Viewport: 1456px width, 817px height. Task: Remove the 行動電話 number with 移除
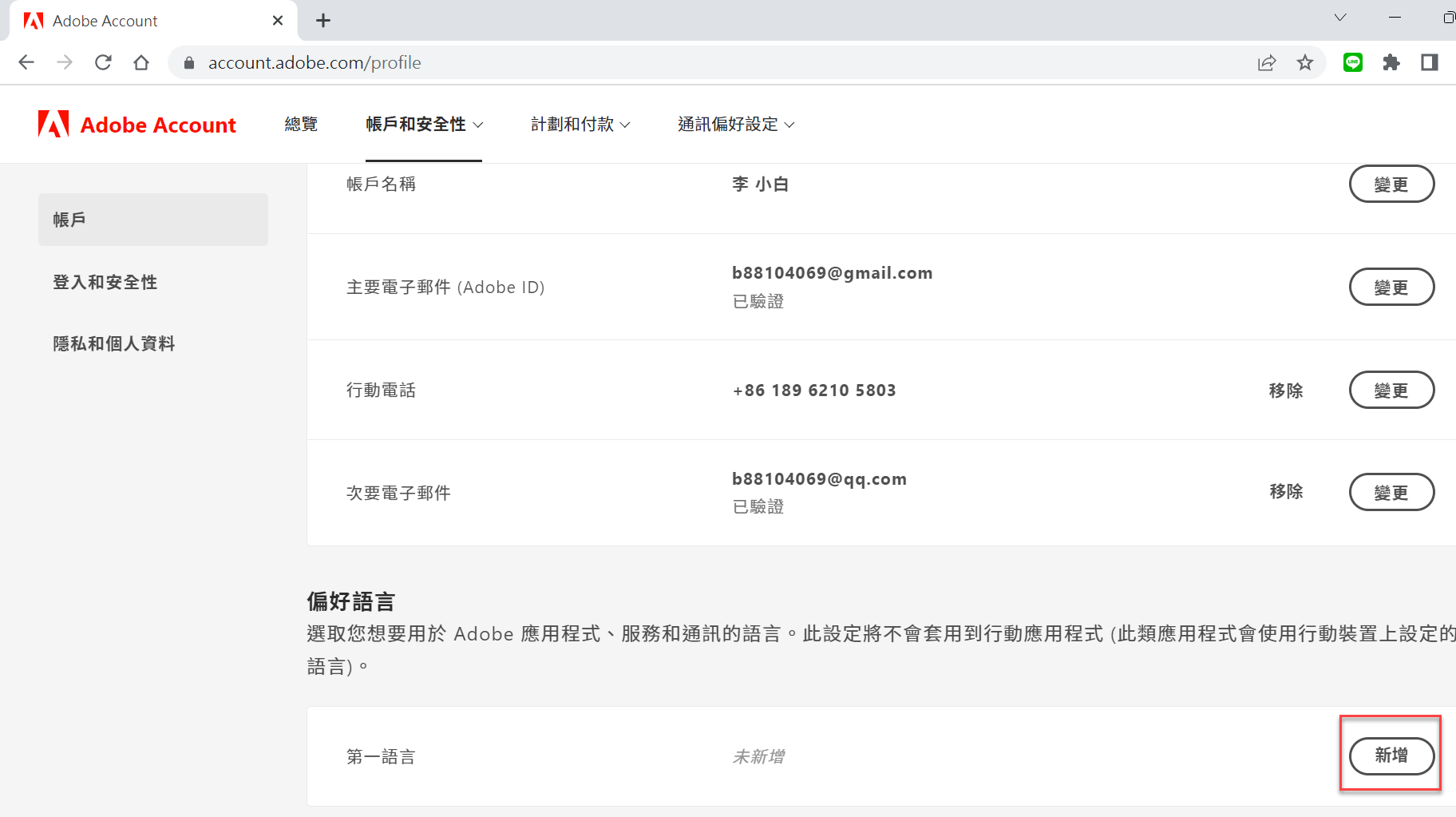click(x=1286, y=391)
